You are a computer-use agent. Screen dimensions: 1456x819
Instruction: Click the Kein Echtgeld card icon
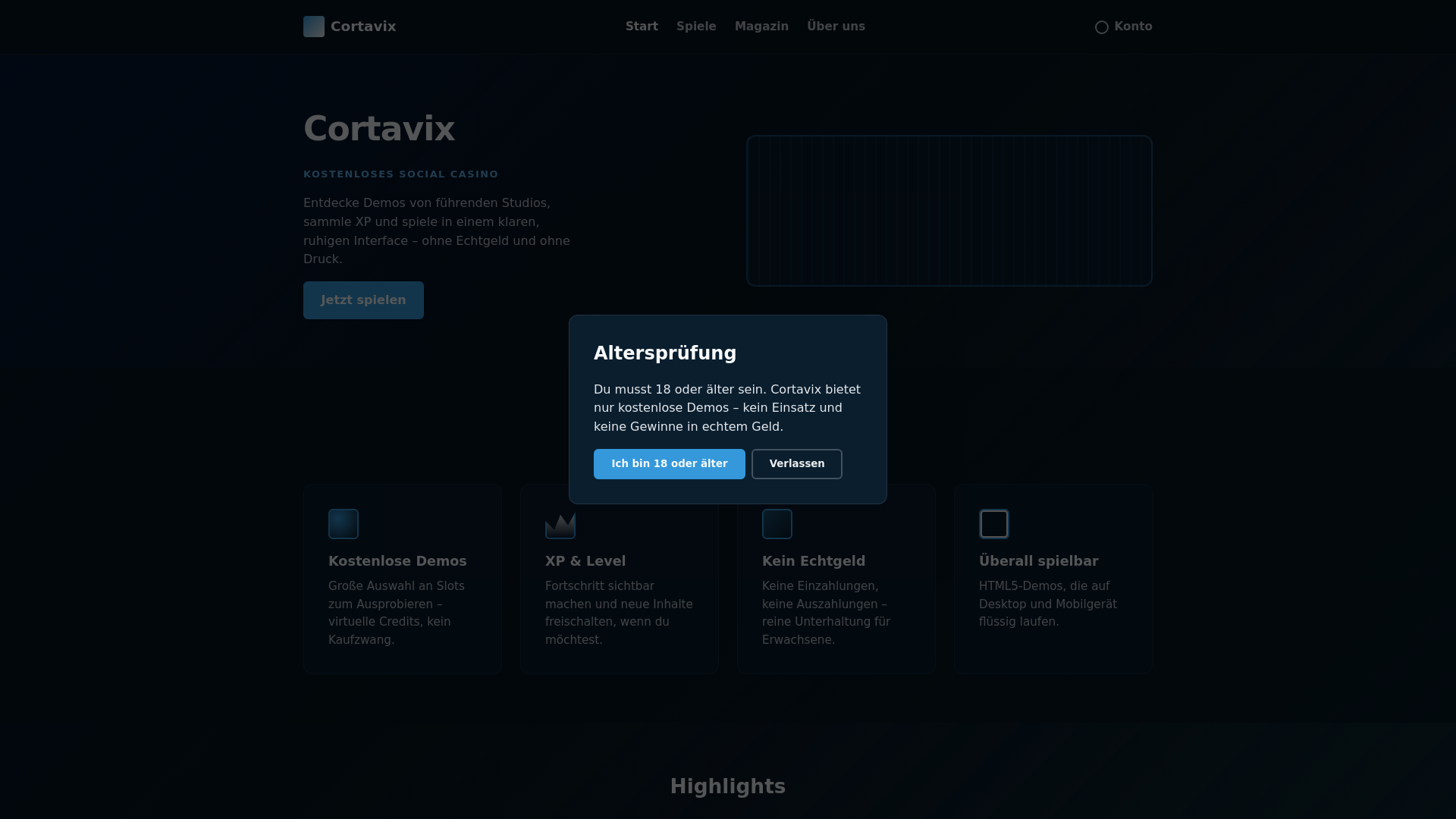click(777, 524)
